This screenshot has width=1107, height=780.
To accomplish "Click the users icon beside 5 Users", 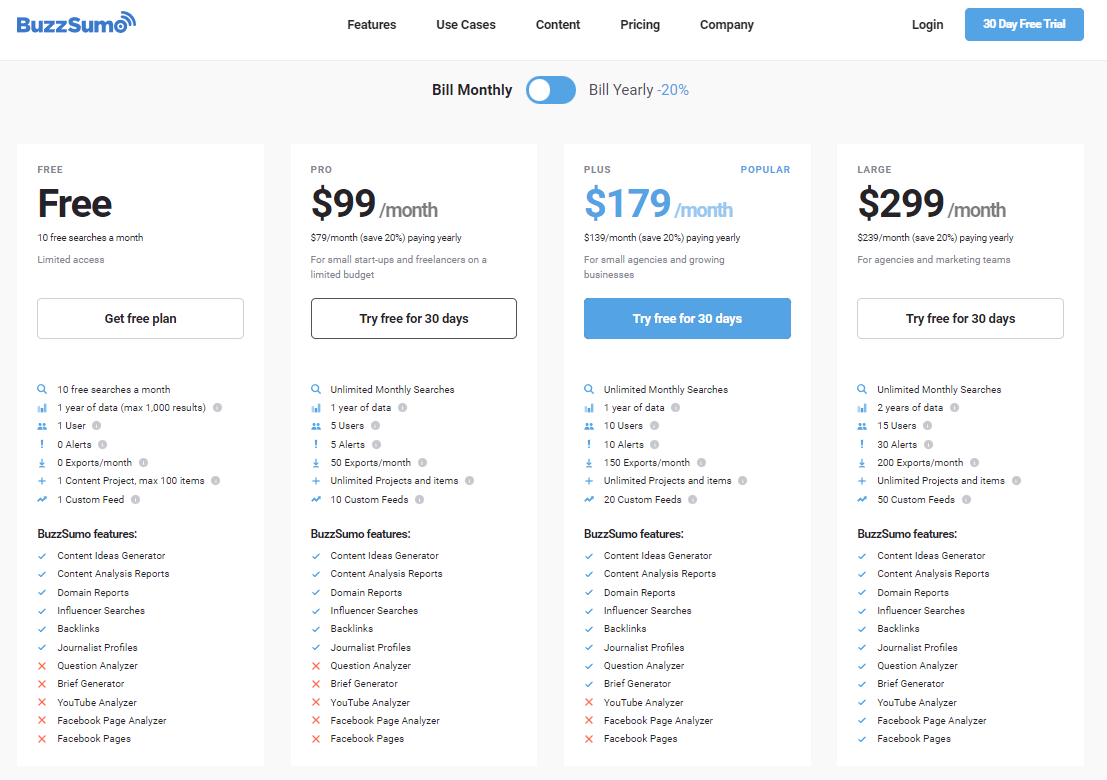I will point(316,426).
